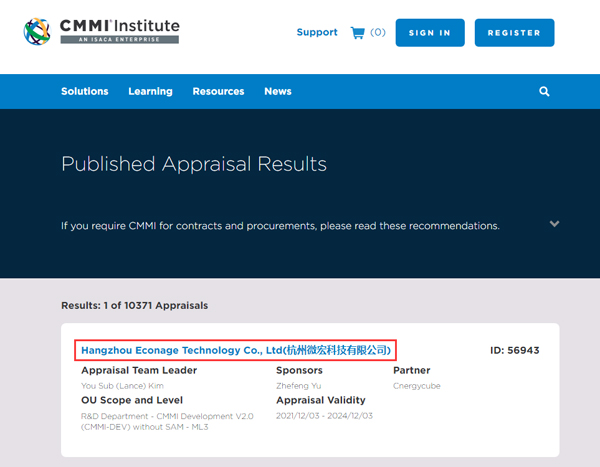Click the 'Appraisal Validity' label
Viewport: 600px width, 467px height.
321,400
